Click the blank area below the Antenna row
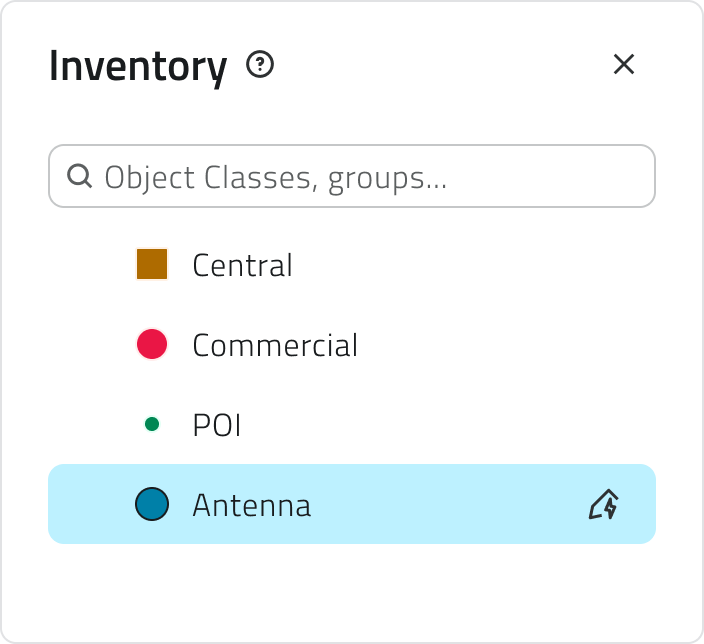The width and height of the screenshot is (704, 644). pos(352,593)
